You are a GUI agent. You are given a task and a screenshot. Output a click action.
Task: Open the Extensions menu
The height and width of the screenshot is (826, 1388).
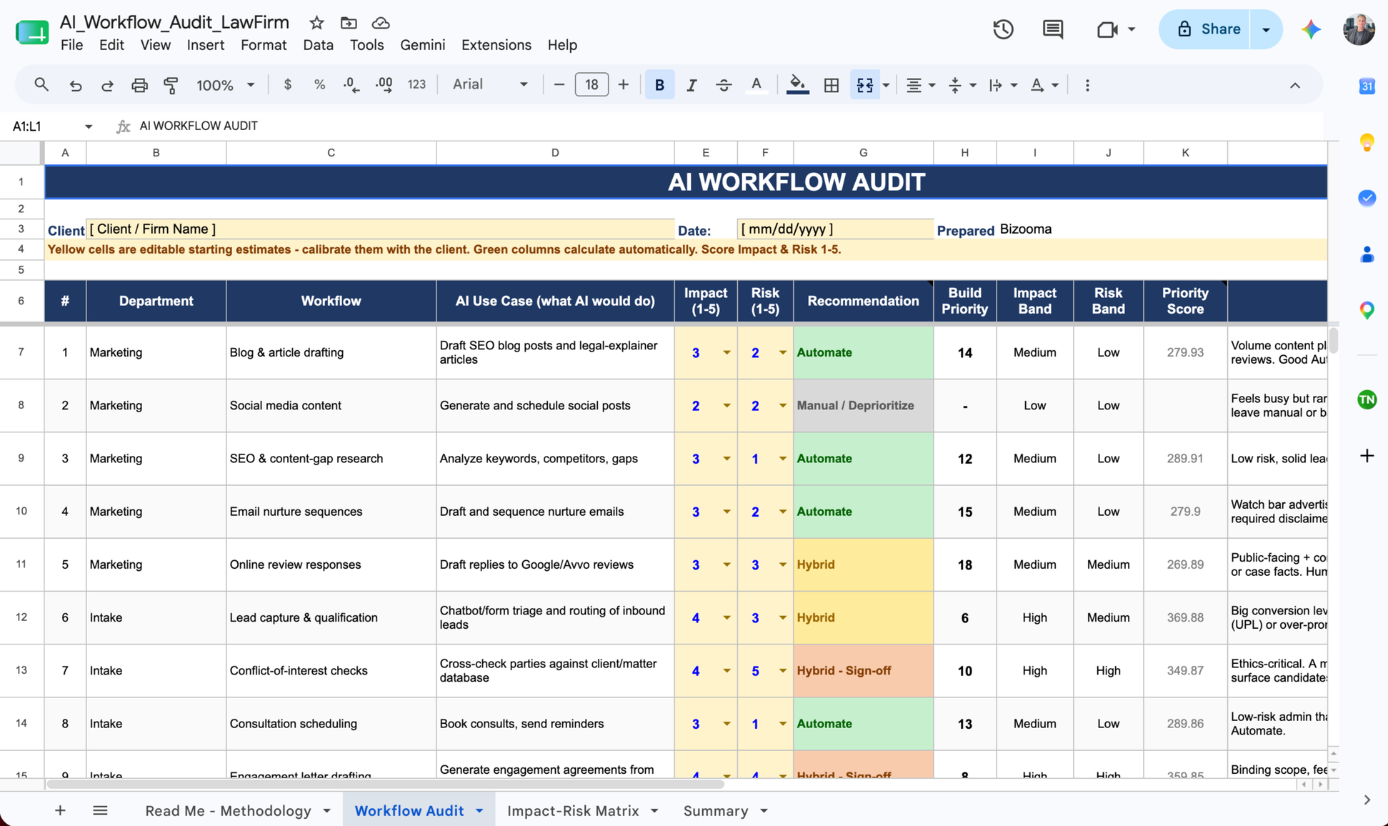click(496, 45)
